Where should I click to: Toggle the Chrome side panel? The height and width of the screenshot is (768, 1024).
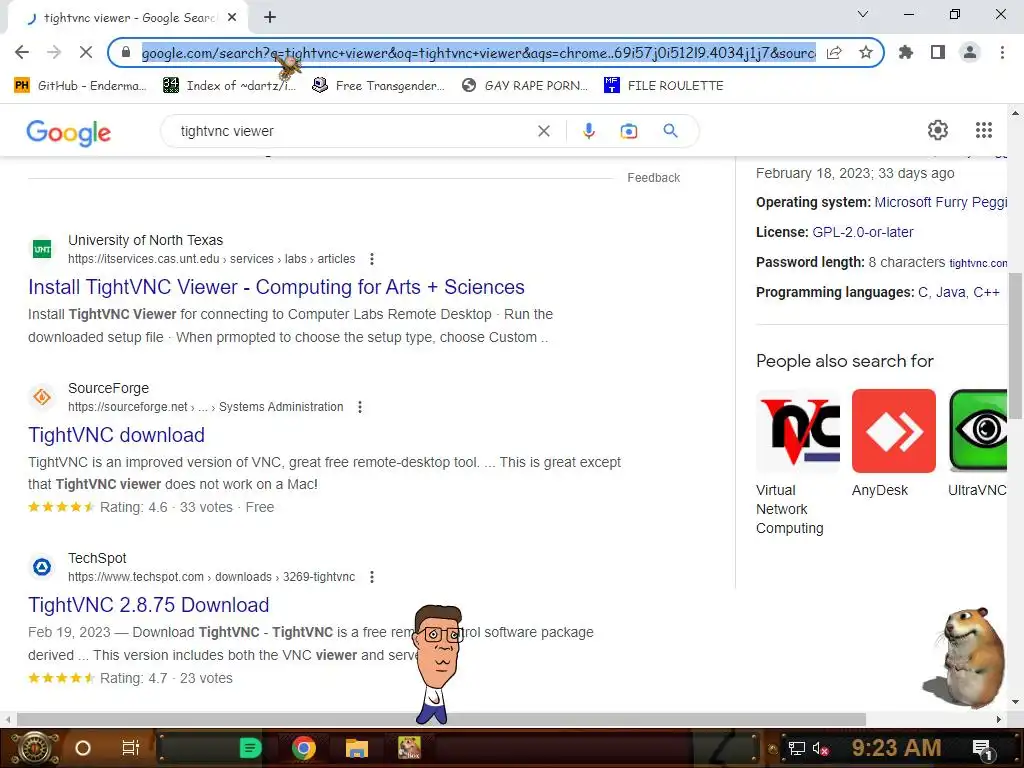point(938,52)
